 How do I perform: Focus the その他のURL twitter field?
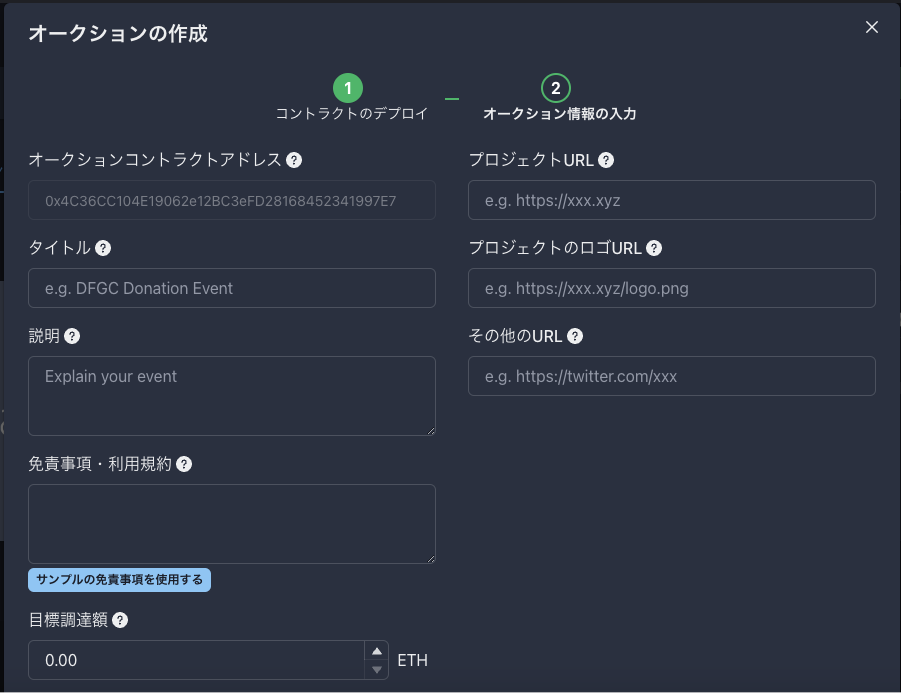672,376
